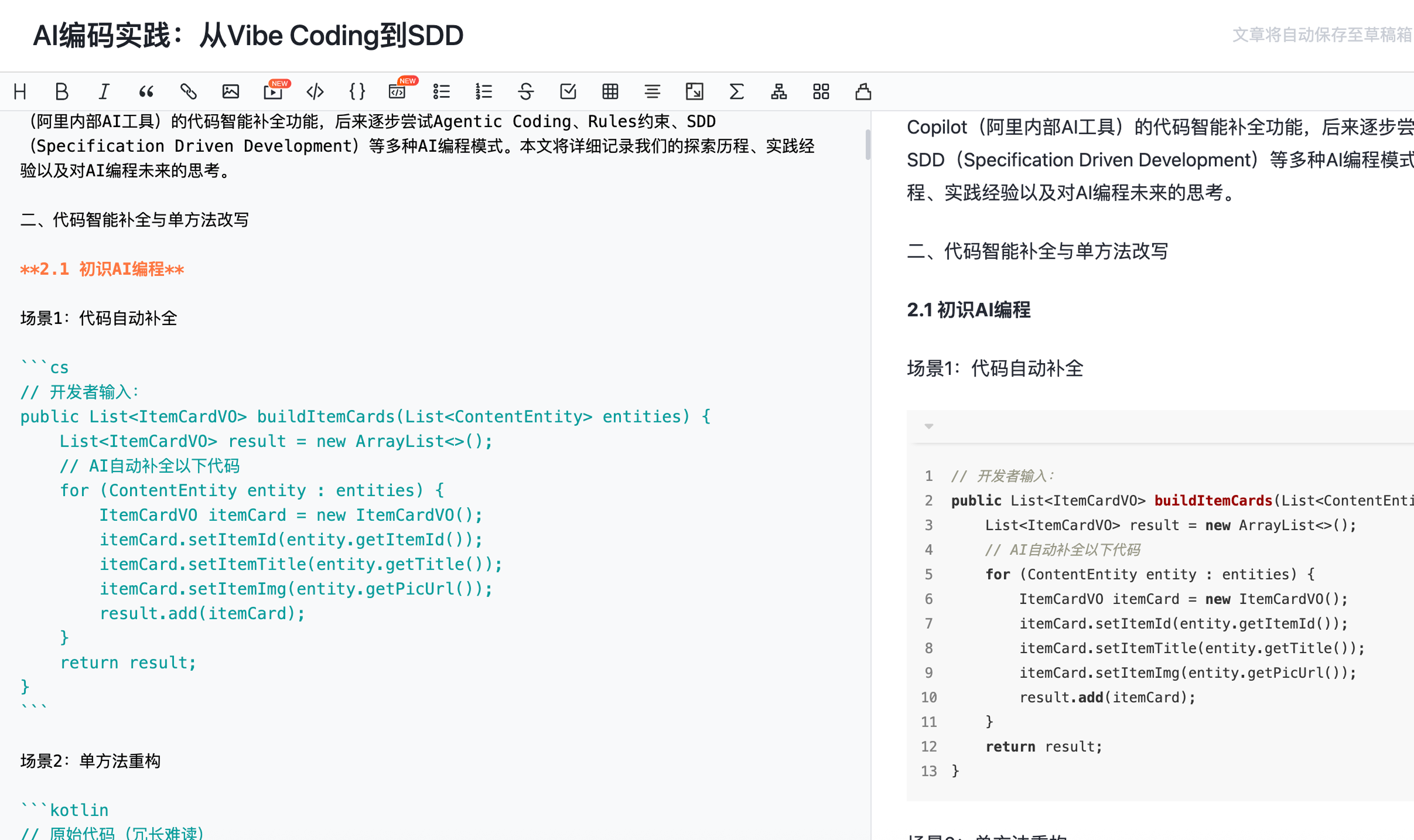Click the editor pane scrollbar

(x=867, y=145)
